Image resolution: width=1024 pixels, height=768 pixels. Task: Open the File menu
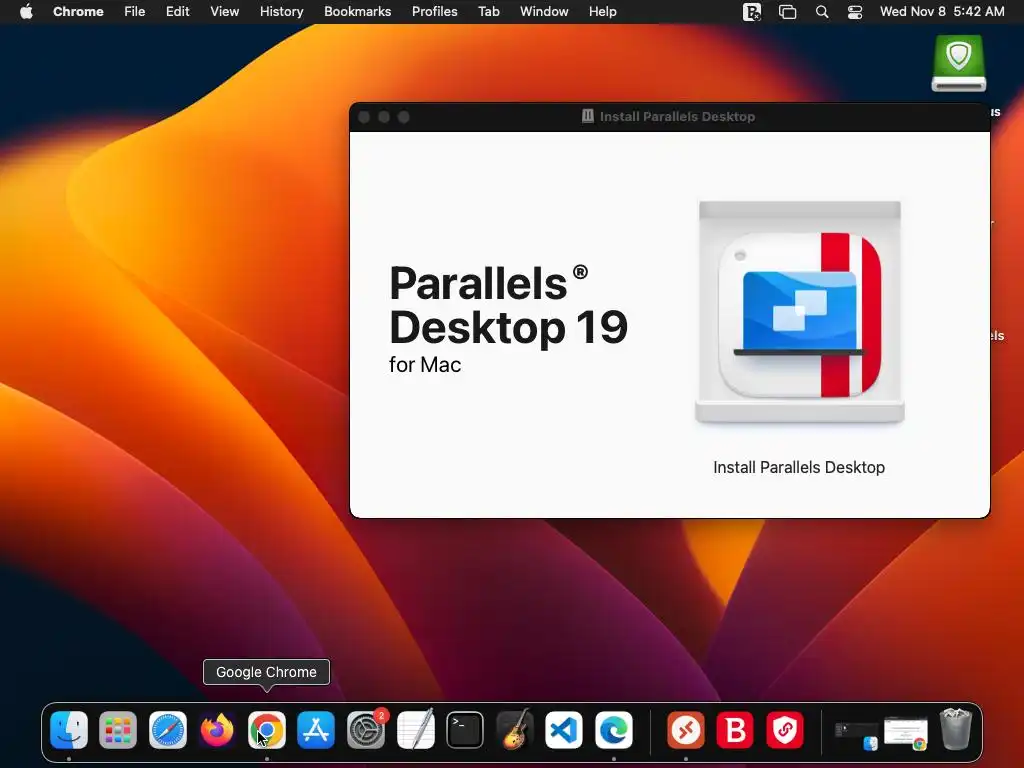[x=135, y=11]
